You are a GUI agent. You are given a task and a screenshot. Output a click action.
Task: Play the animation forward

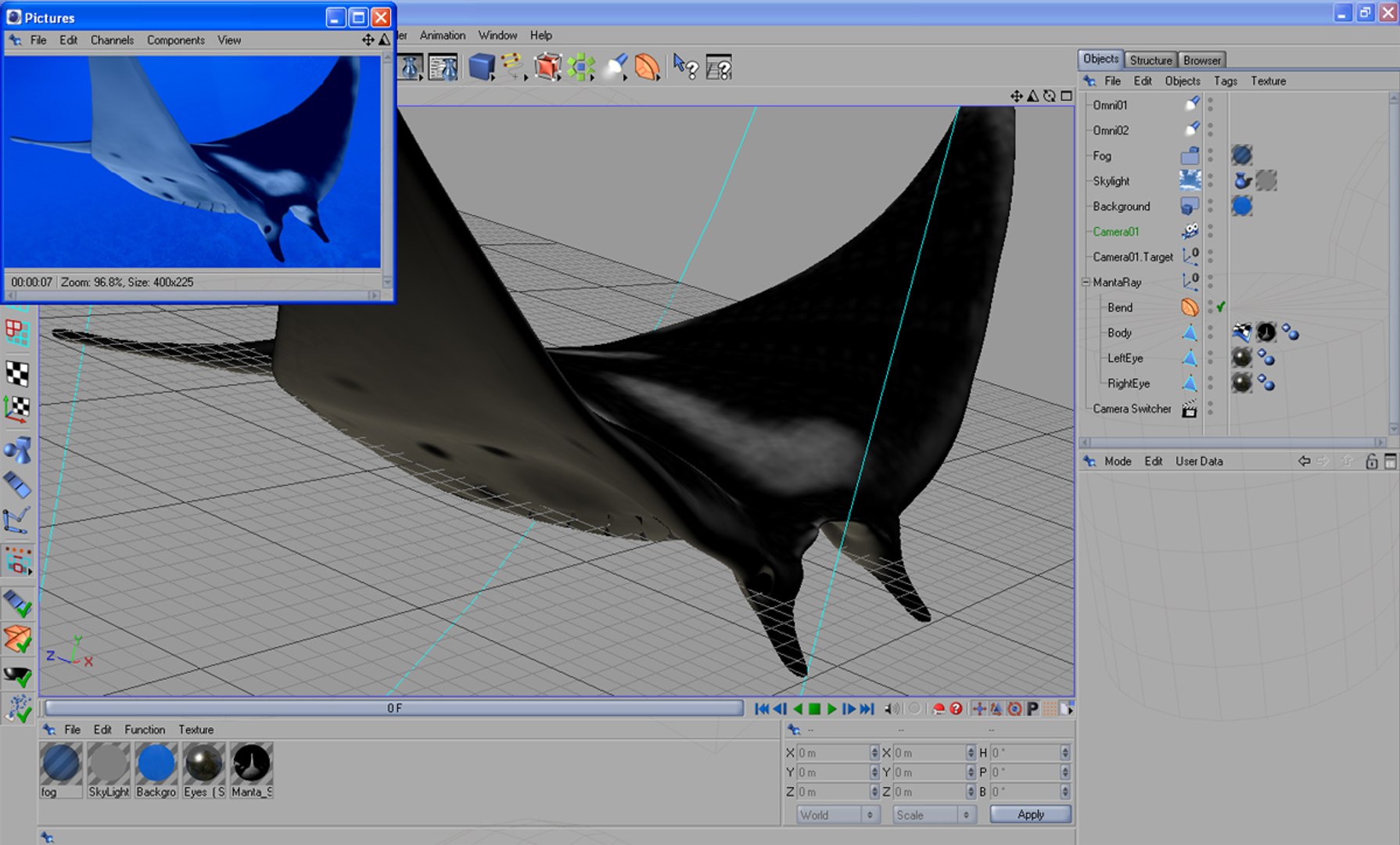click(x=831, y=709)
